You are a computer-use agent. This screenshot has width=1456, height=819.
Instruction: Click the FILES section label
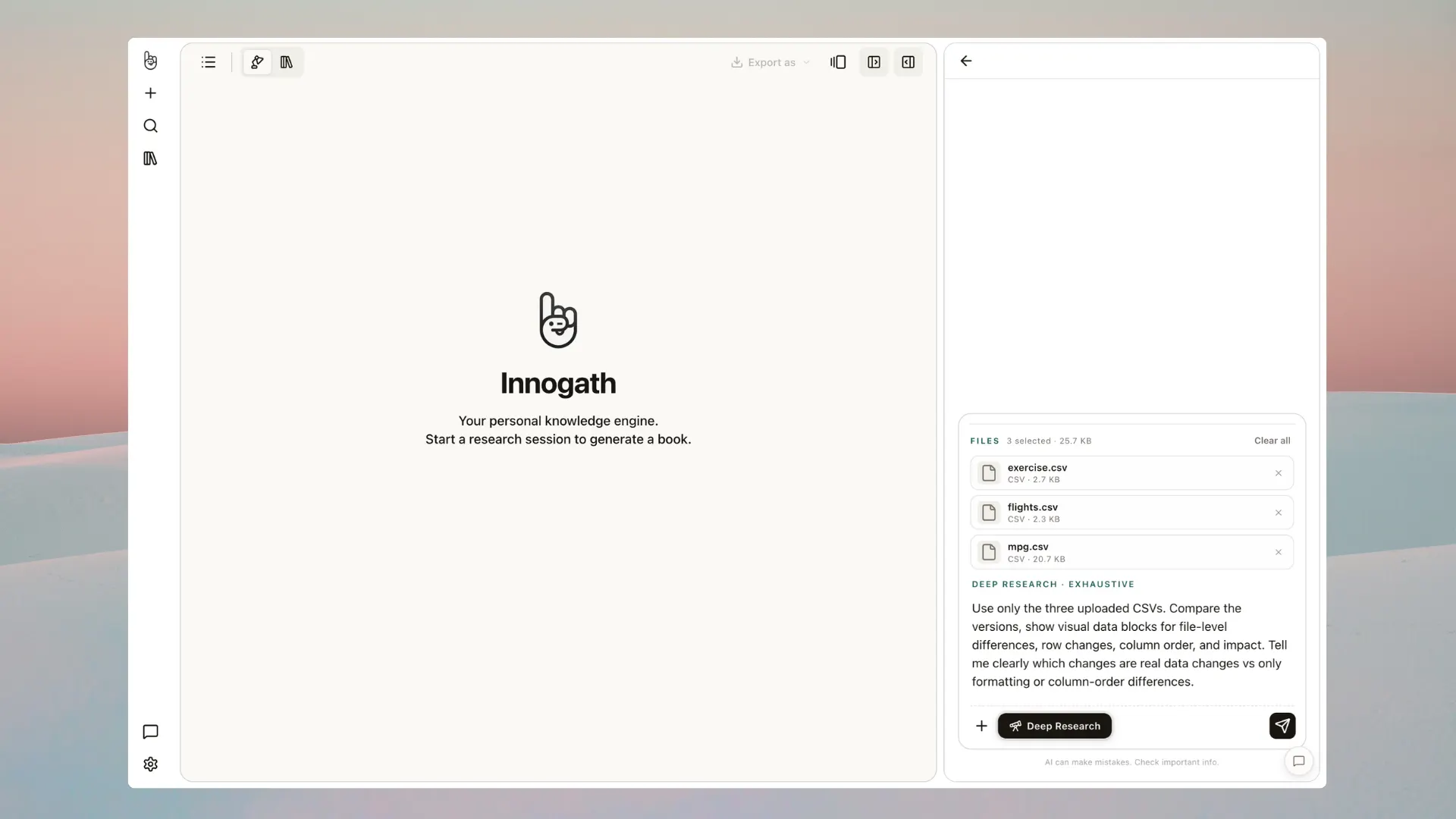click(x=984, y=441)
